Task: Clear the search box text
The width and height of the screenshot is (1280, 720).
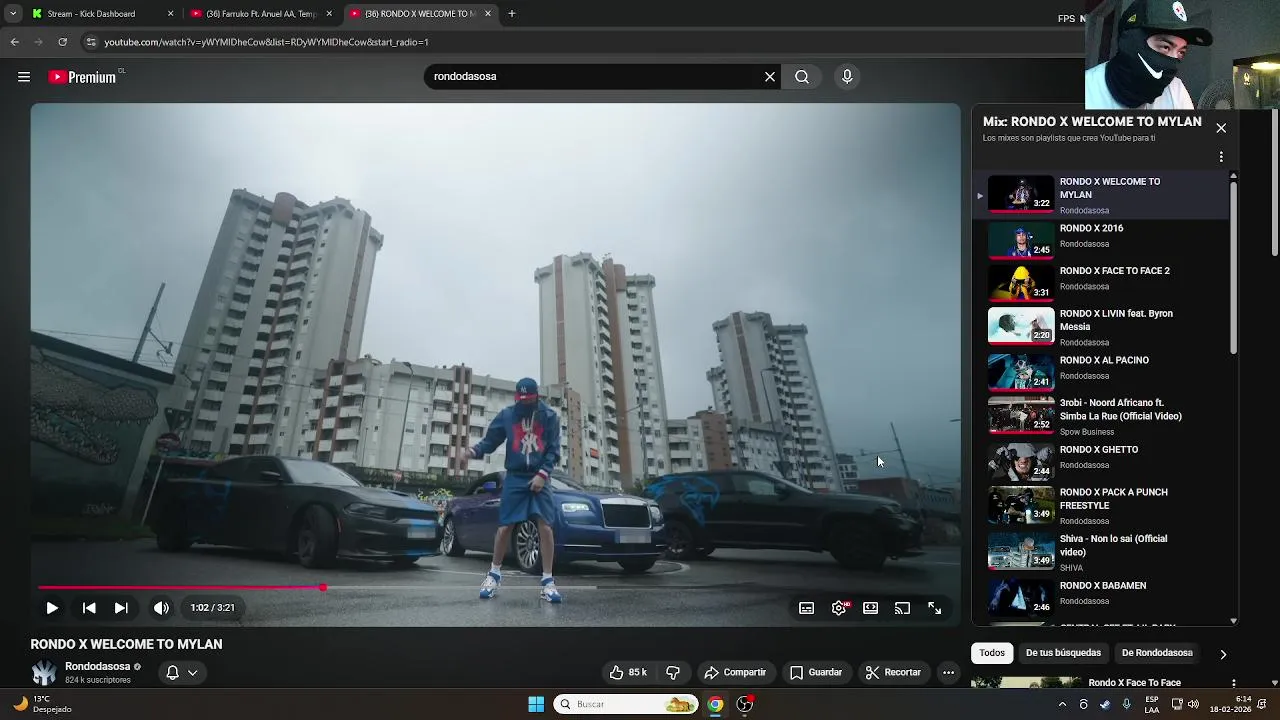Action: click(770, 76)
